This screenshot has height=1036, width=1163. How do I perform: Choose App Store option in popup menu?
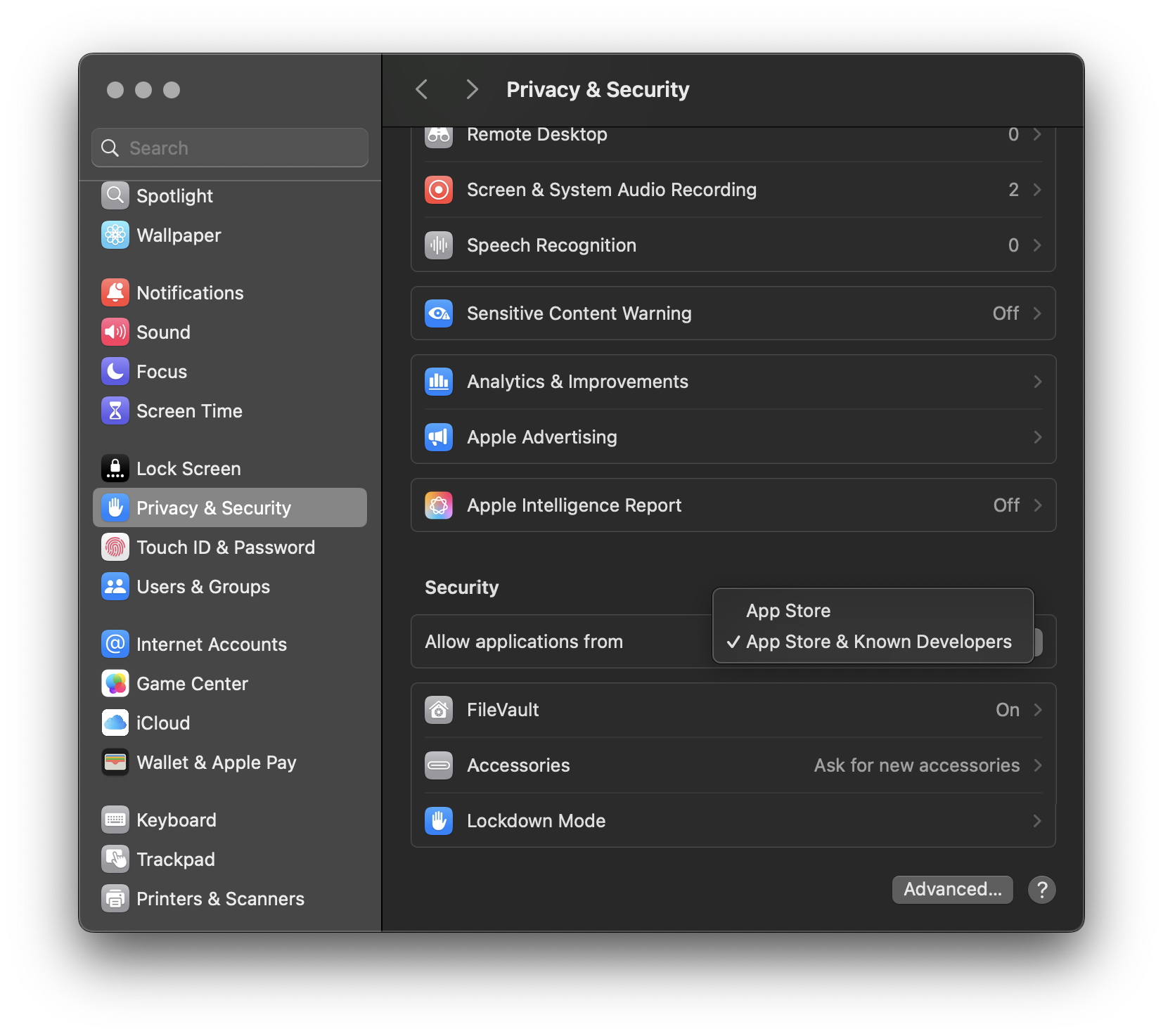point(873,611)
